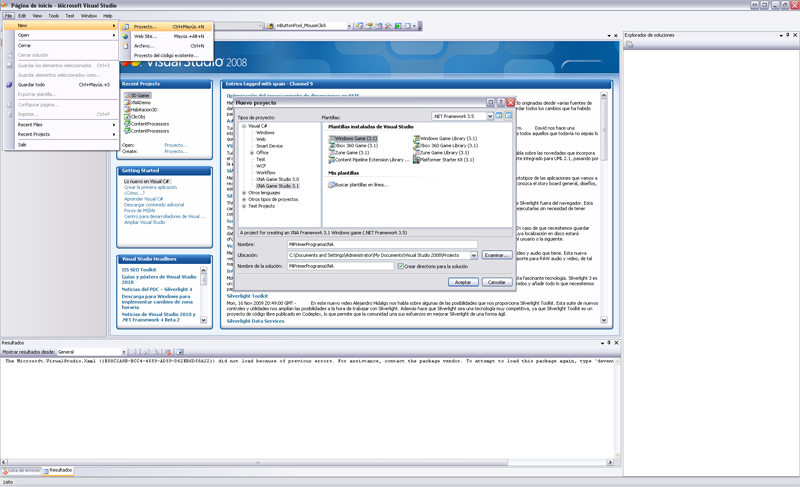The image size is (800, 487).
Task: Click Crear la primera aplicación link
Action: coord(151,187)
